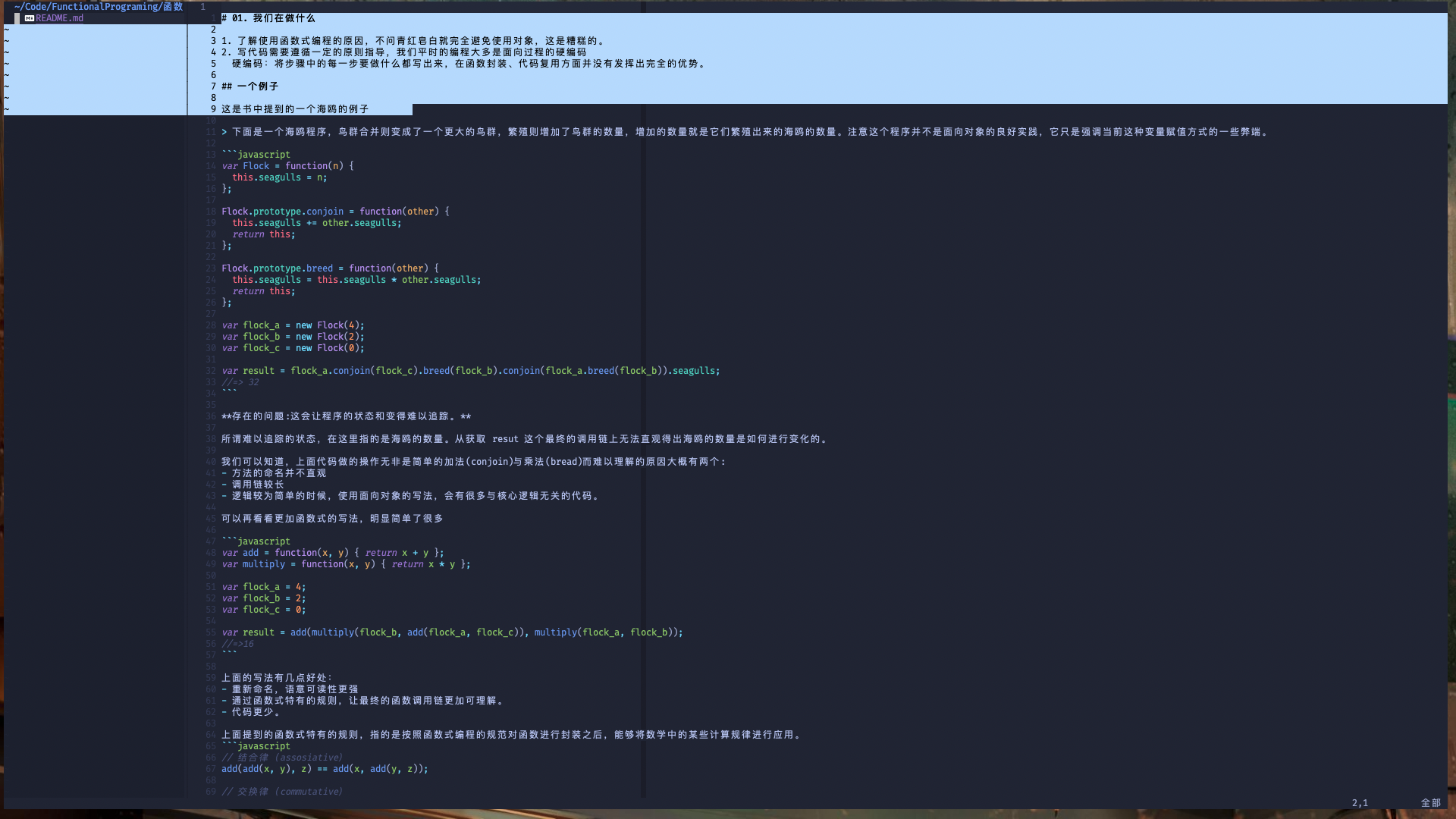Click 'this.seagulls += other.seagulls;' line

pyautogui.click(x=317, y=223)
